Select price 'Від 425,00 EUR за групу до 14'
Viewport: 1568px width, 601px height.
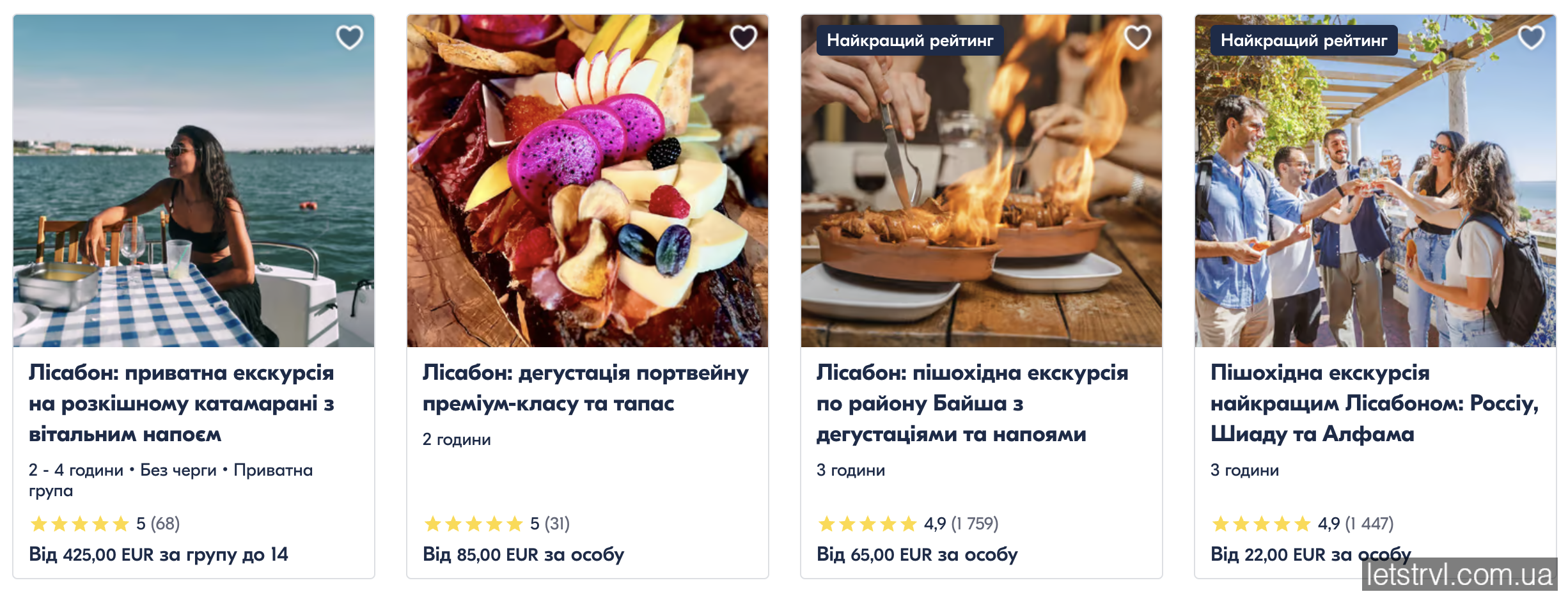pyautogui.click(x=159, y=554)
